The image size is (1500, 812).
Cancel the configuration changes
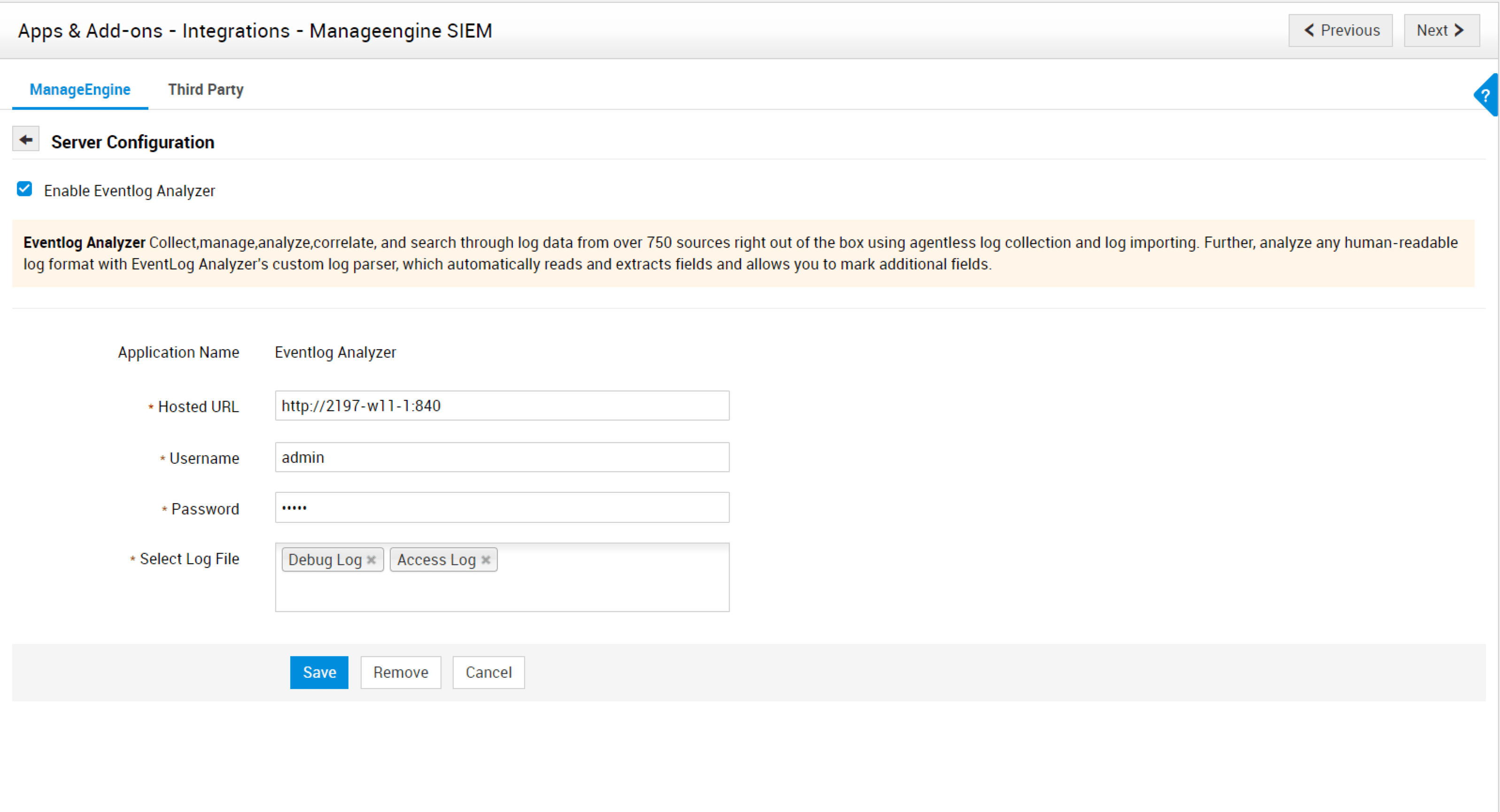tap(488, 672)
